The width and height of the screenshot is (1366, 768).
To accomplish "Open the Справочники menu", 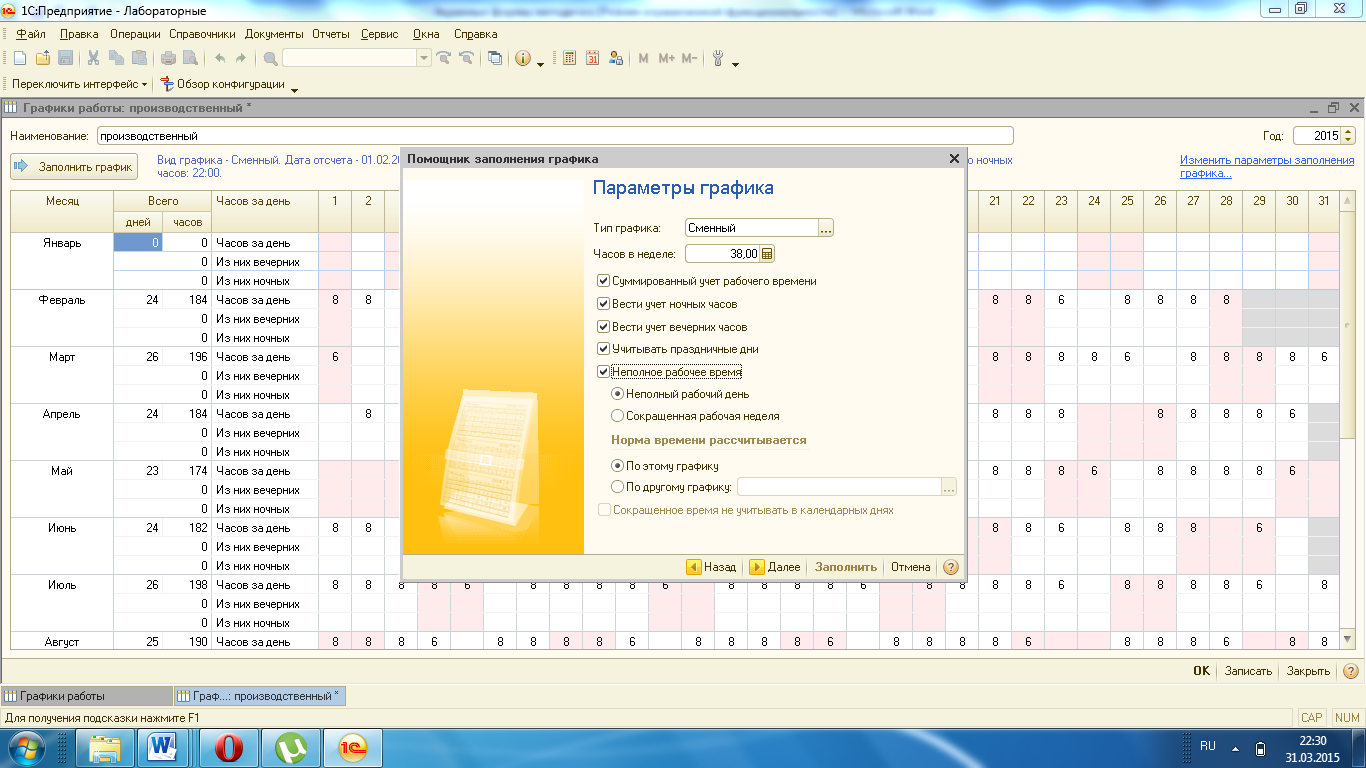I will [203, 34].
